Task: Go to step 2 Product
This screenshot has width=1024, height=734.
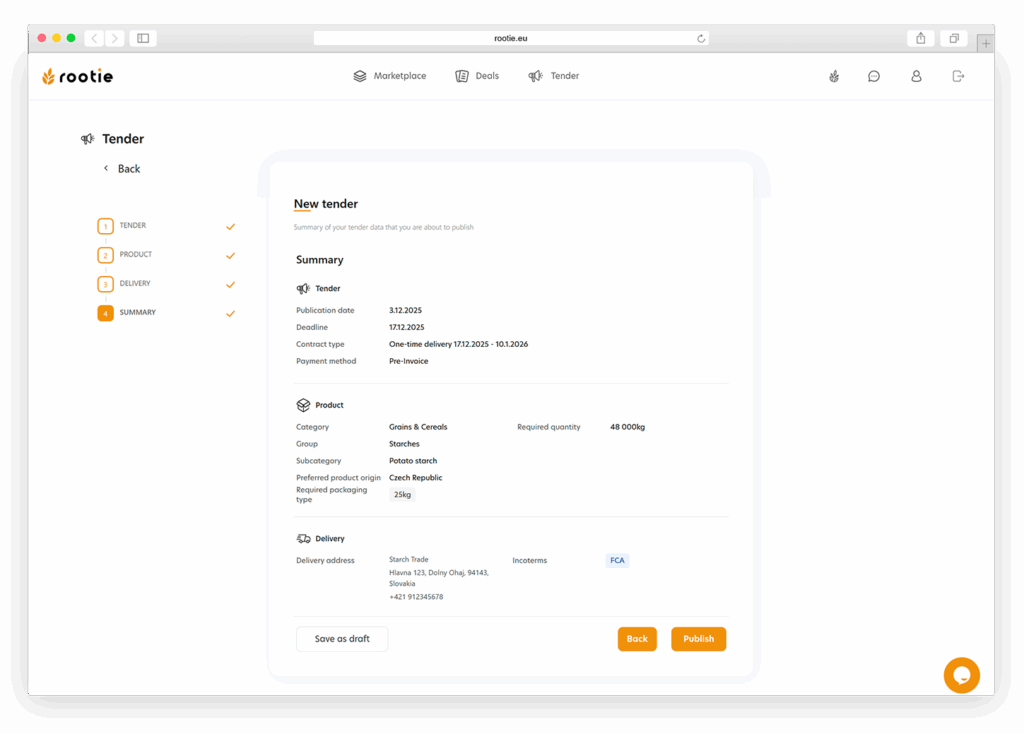Action: tap(135, 255)
